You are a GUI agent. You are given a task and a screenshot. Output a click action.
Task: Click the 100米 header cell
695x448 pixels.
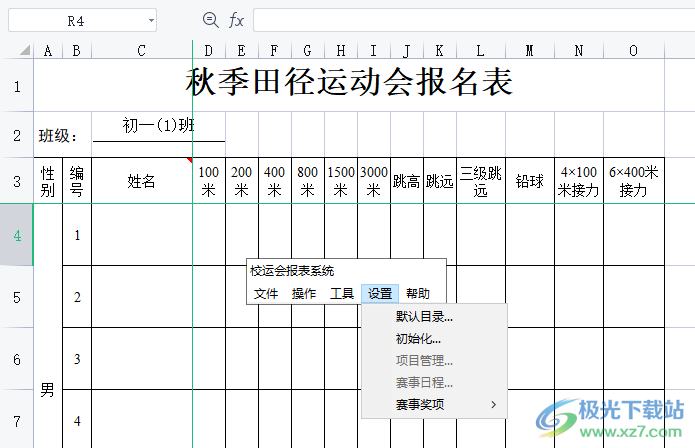[x=209, y=181]
